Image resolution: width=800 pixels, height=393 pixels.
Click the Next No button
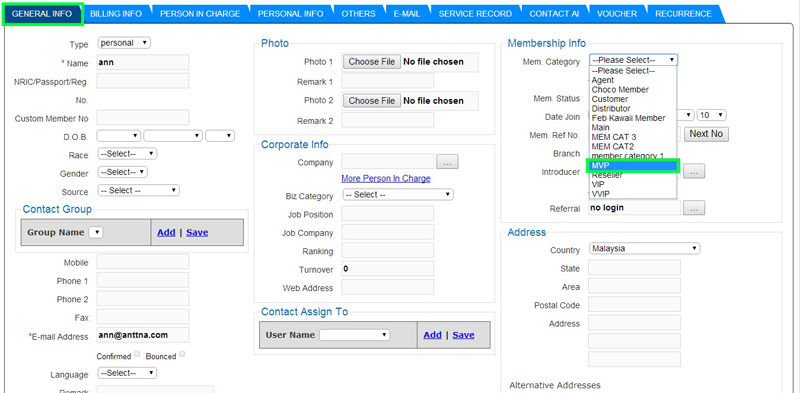(706, 134)
